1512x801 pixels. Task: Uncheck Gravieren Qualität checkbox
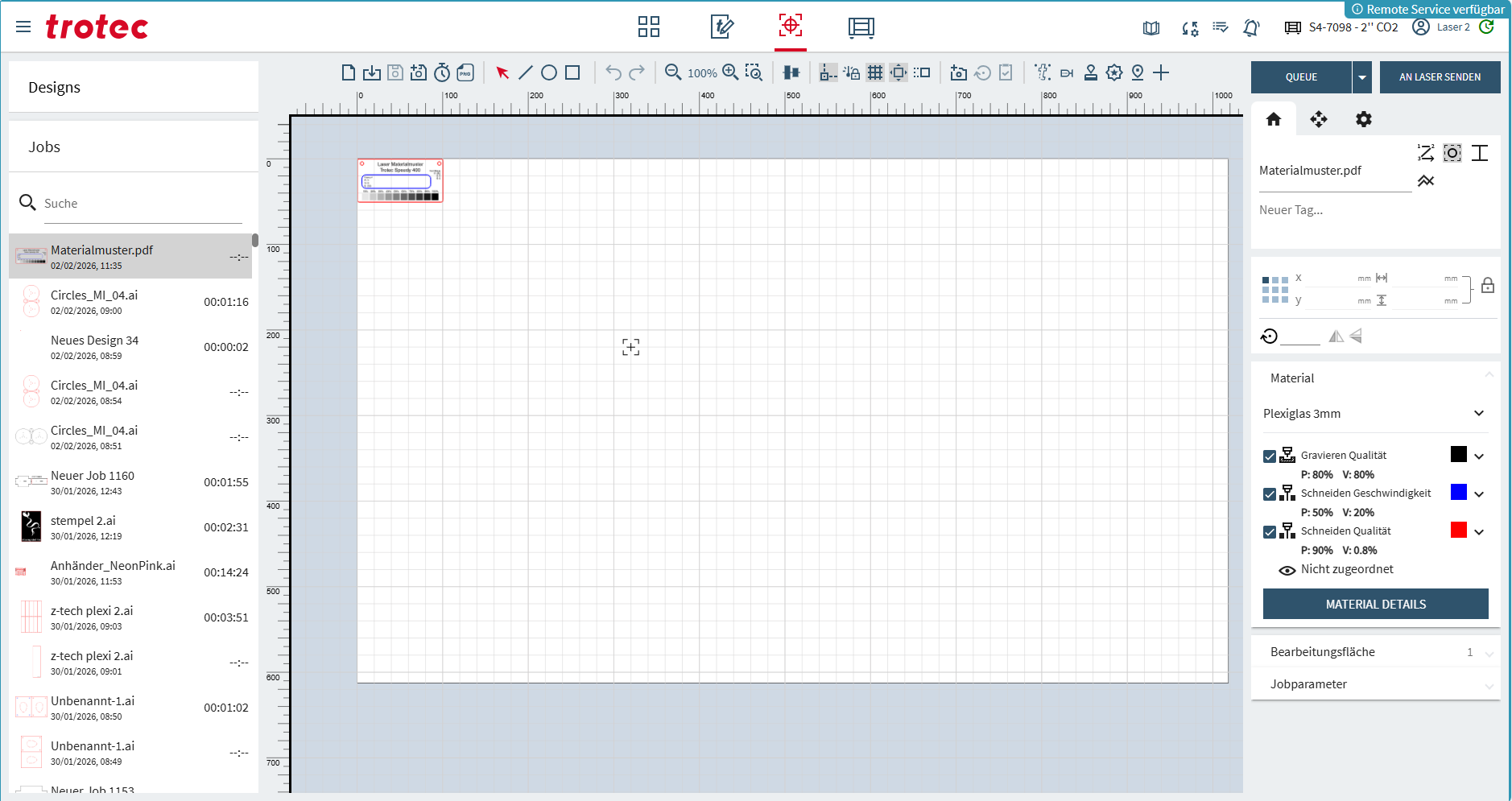(1270, 456)
